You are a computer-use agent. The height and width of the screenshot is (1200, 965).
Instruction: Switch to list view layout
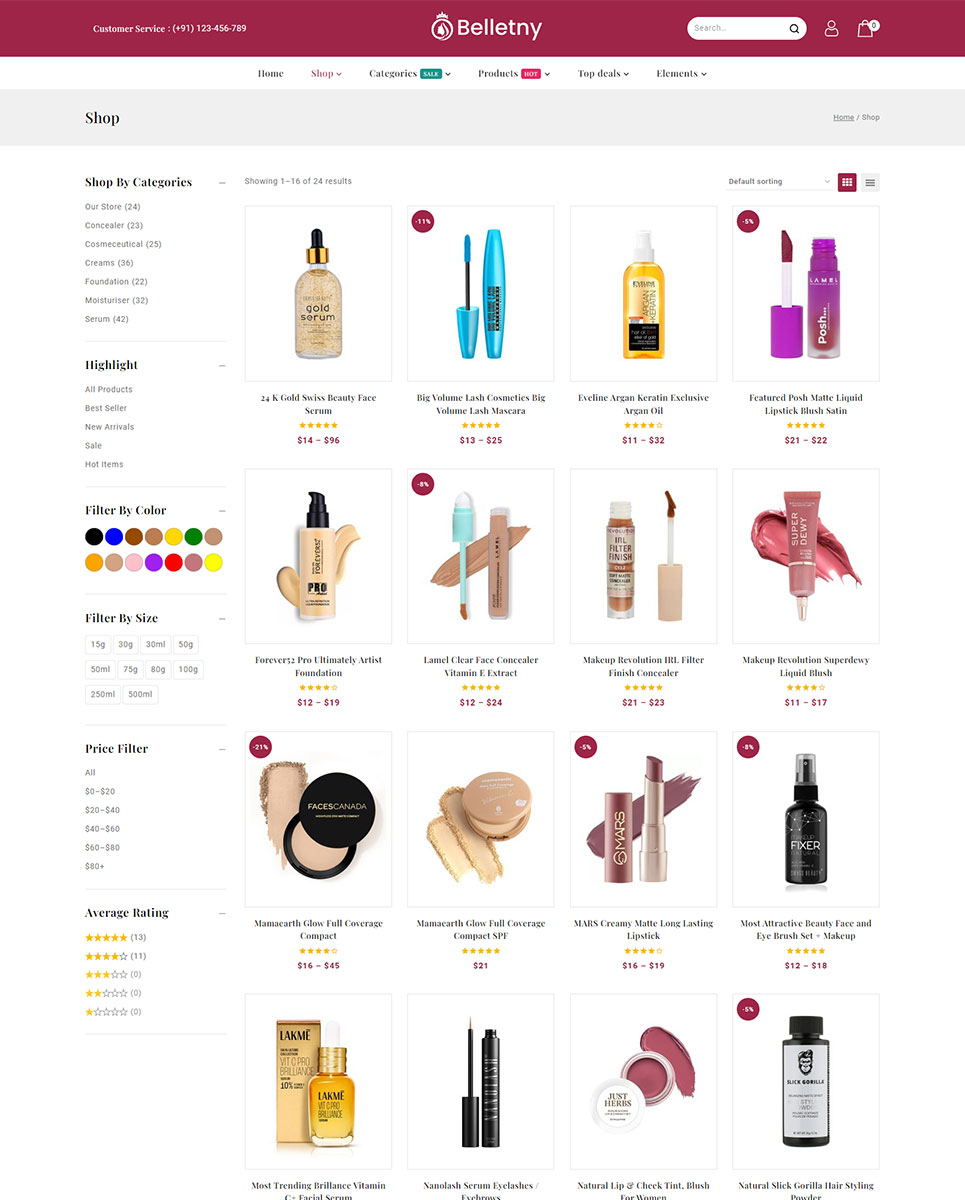tap(870, 182)
